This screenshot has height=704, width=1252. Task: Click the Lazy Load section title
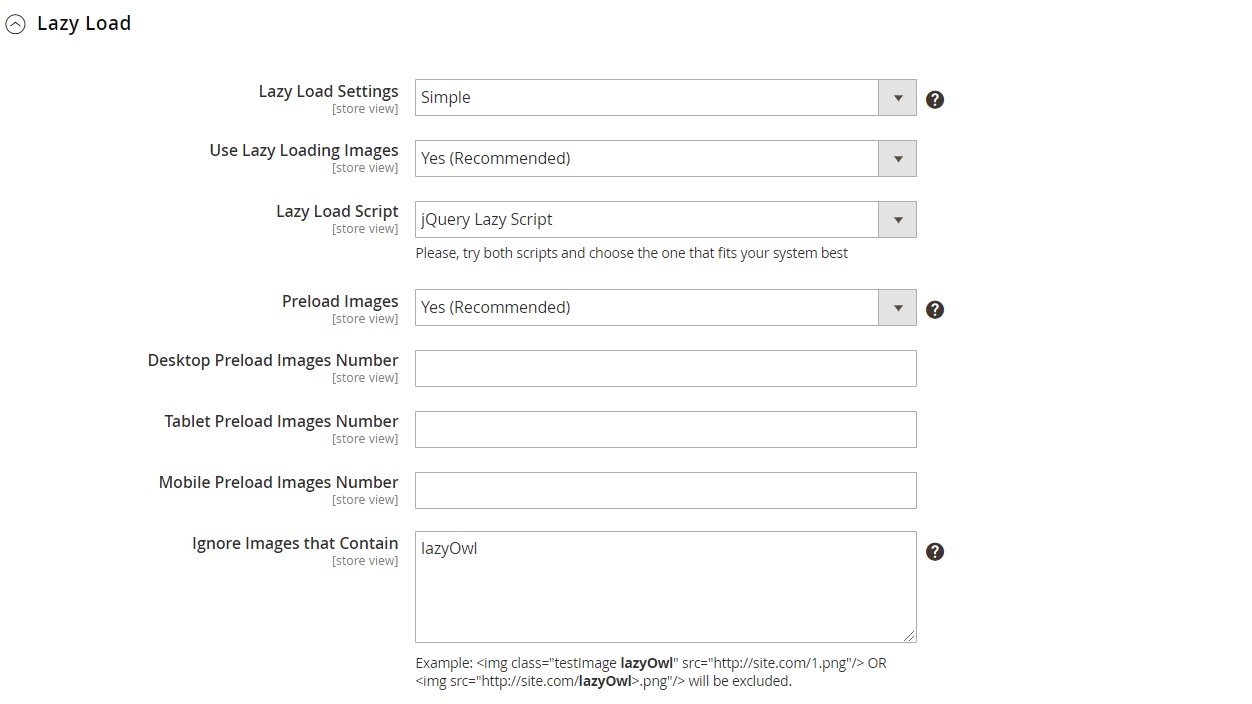click(84, 23)
